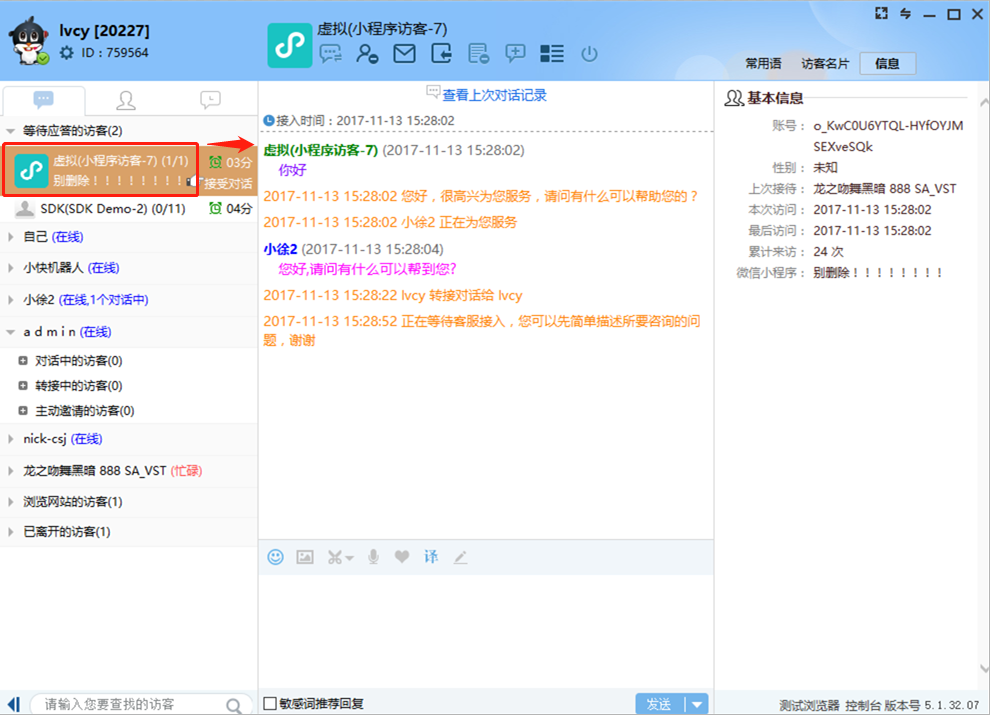Click the settings gear next to ID
Image resolution: width=990 pixels, height=715 pixels.
tap(66, 53)
